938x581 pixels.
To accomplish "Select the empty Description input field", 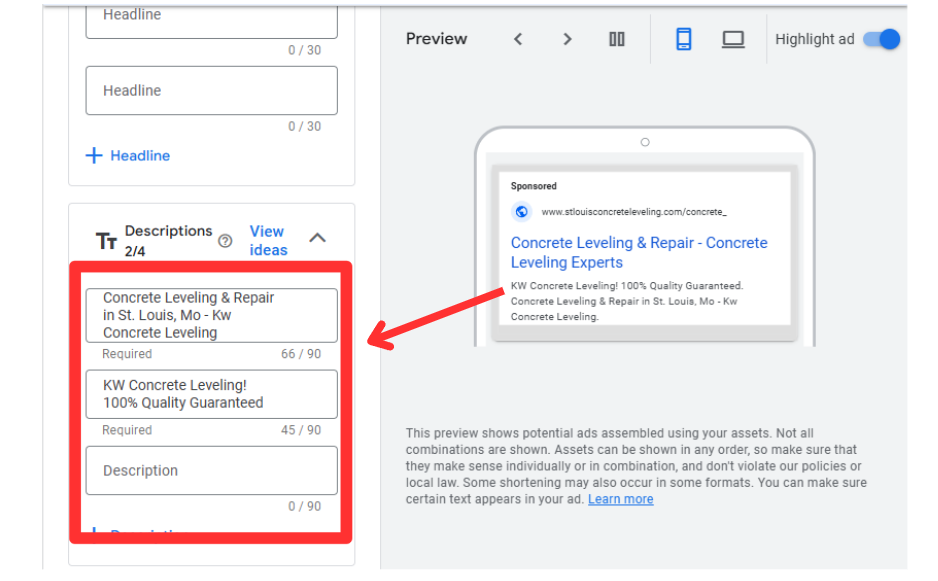I will 212,470.
